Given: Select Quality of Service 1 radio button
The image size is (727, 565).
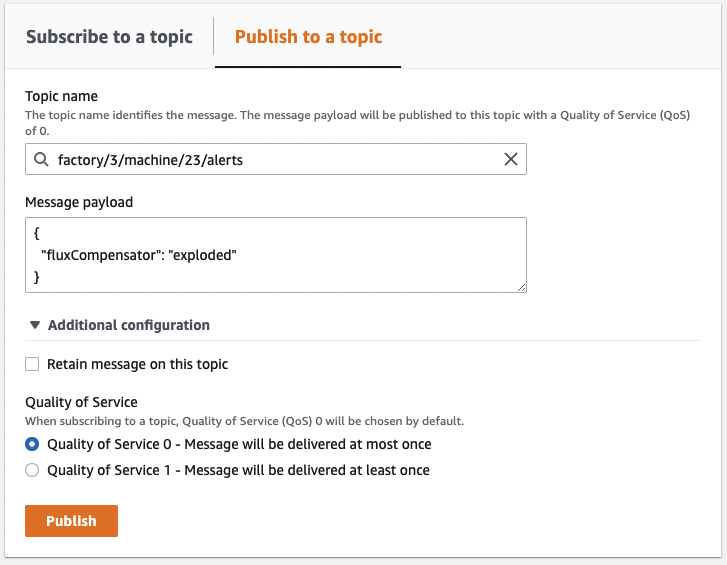Looking at the screenshot, I should coord(32,470).
